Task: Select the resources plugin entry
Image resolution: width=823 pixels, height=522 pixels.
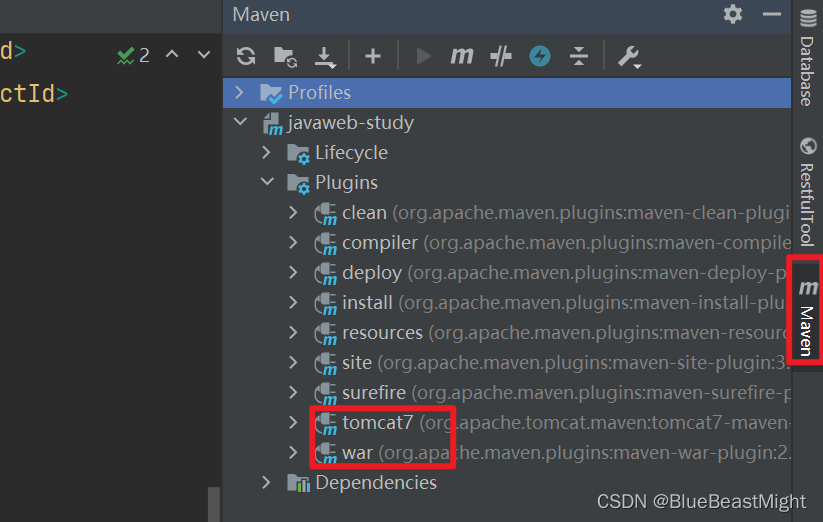Action: click(x=507, y=332)
